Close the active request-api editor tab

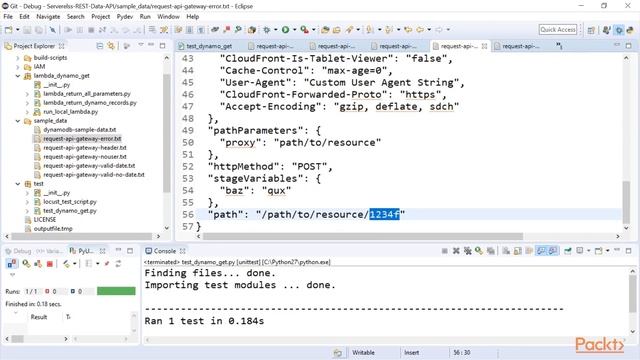tap(484, 46)
